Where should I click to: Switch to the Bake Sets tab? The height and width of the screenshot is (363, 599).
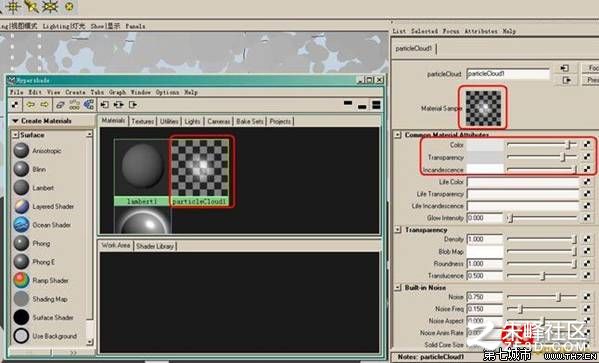click(x=250, y=121)
